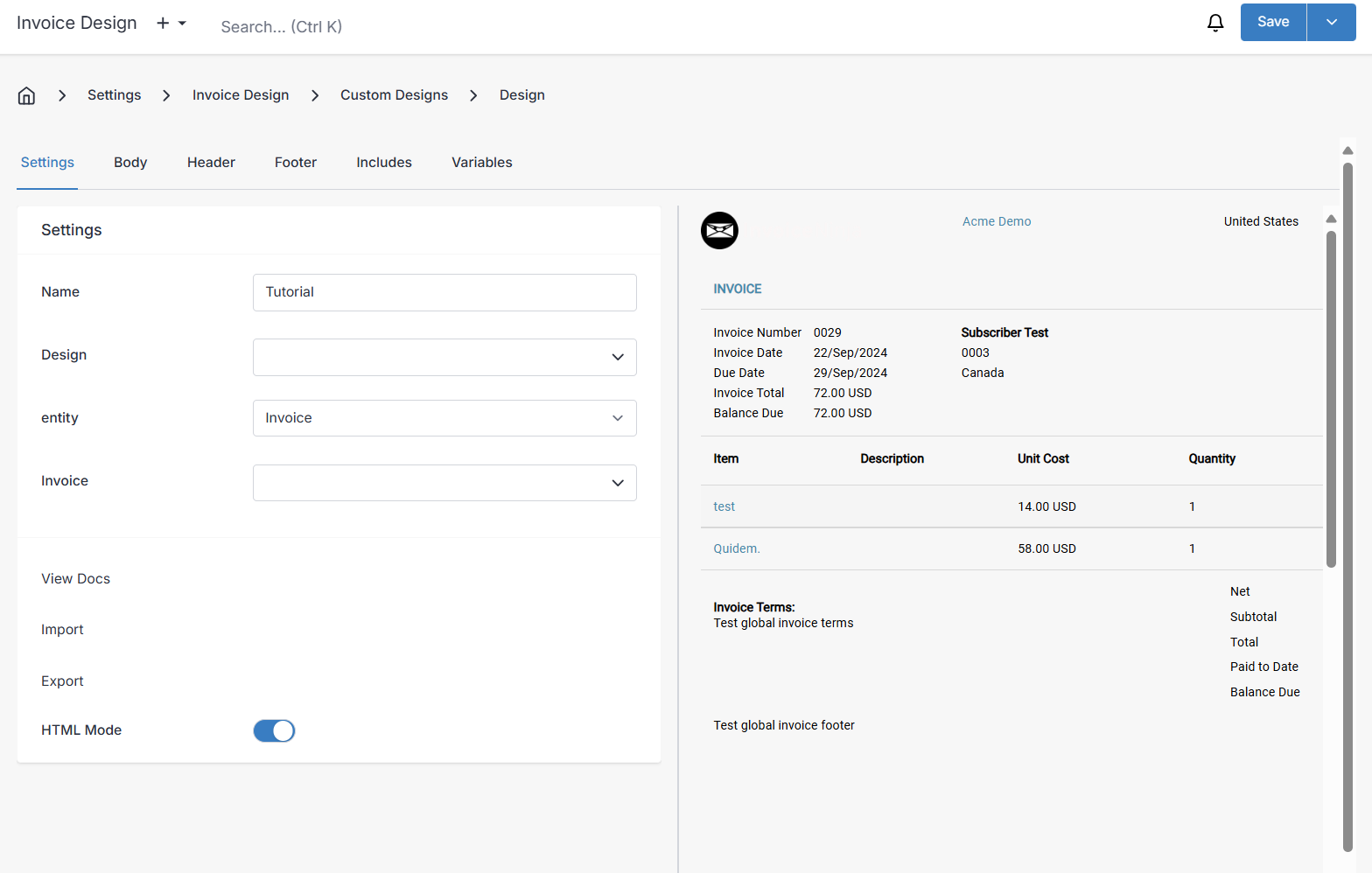The width and height of the screenshot is (1372, 873).
Task: Select the Variables tab
Action: point(482,163)
